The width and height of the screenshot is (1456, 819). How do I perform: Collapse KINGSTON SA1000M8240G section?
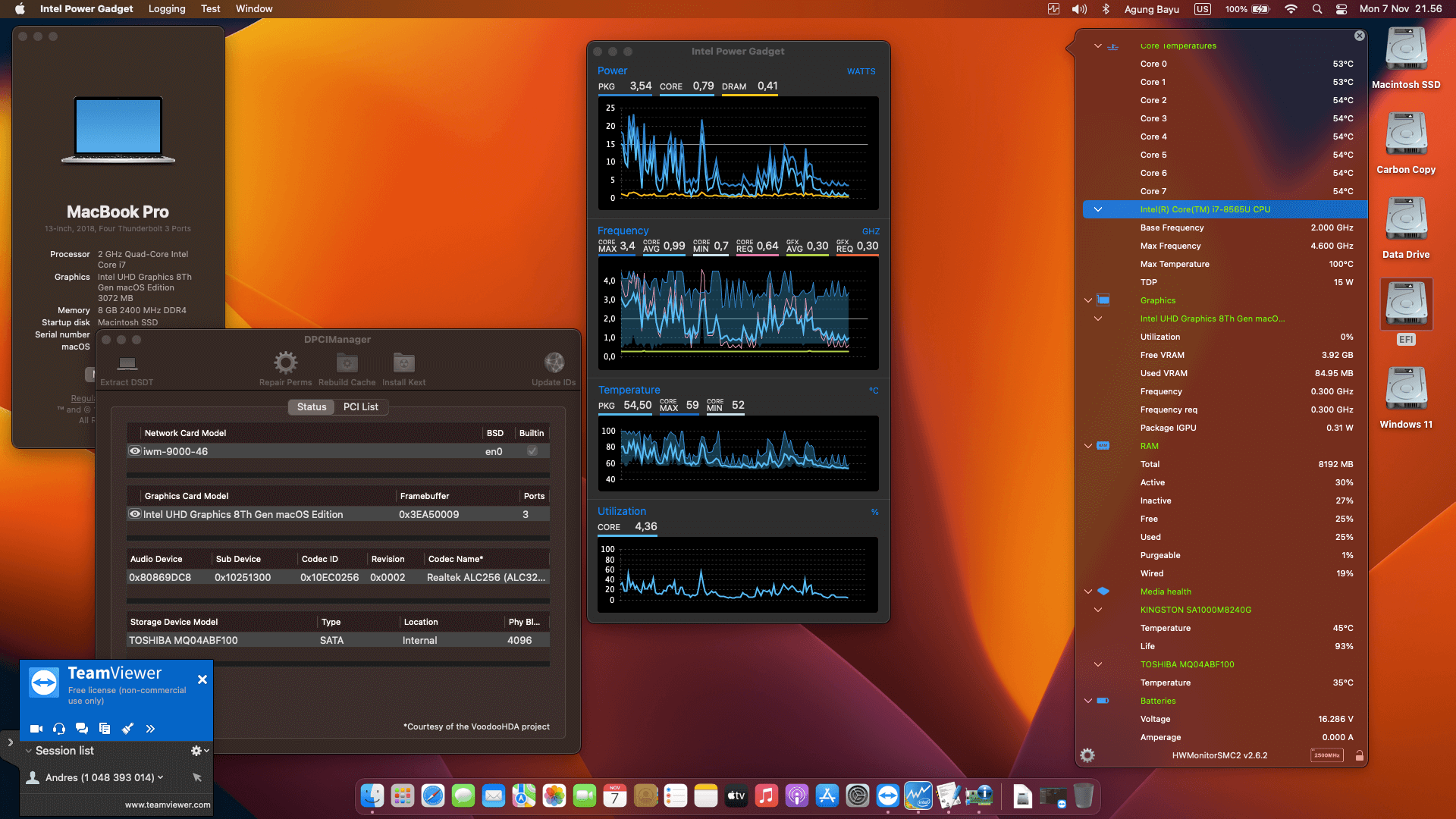point(1097,610)
